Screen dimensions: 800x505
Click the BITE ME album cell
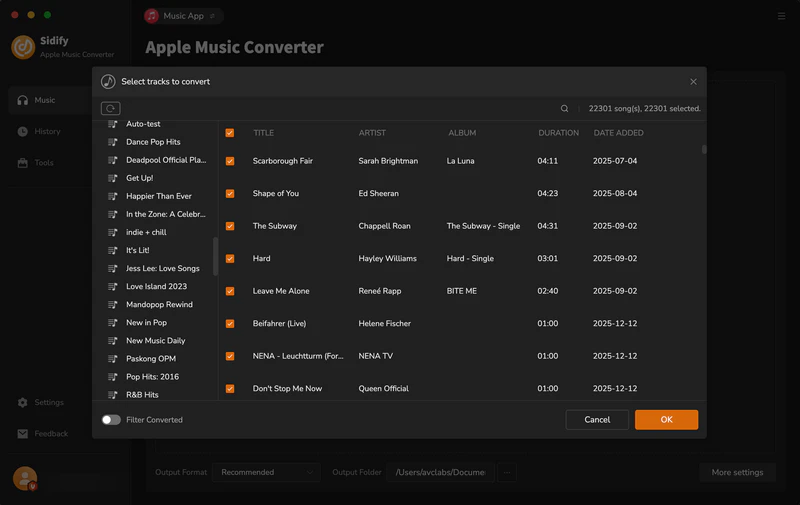[x=462, y=291]
